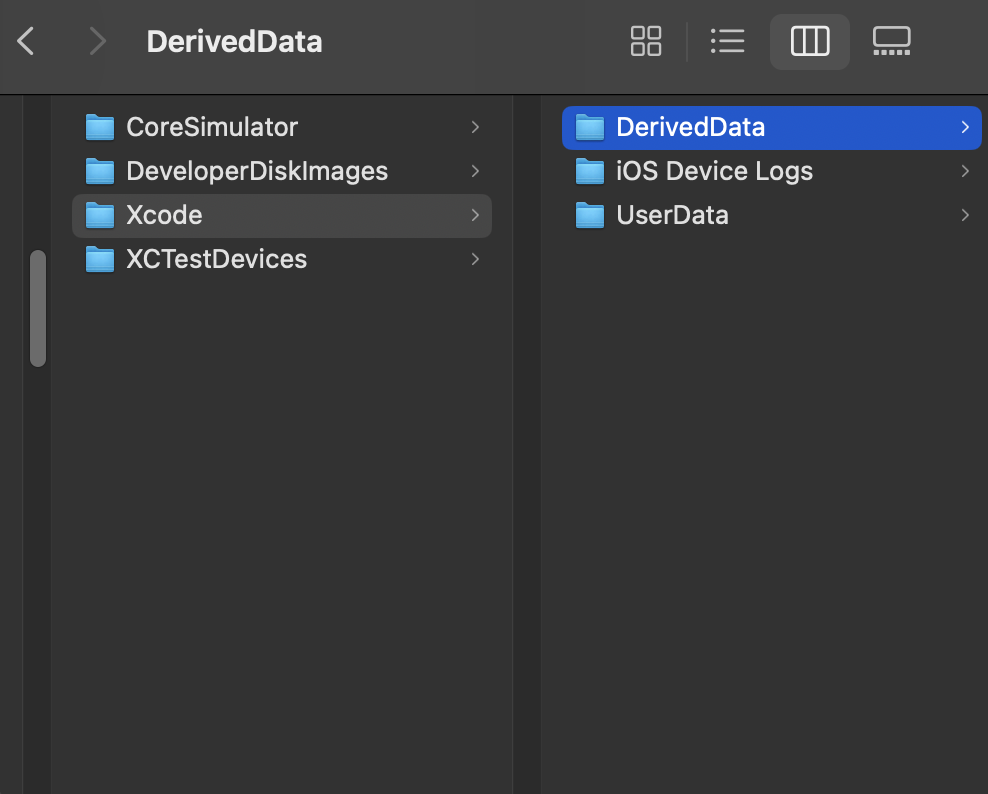Switch to icon grid view

[x=646, y=42]
